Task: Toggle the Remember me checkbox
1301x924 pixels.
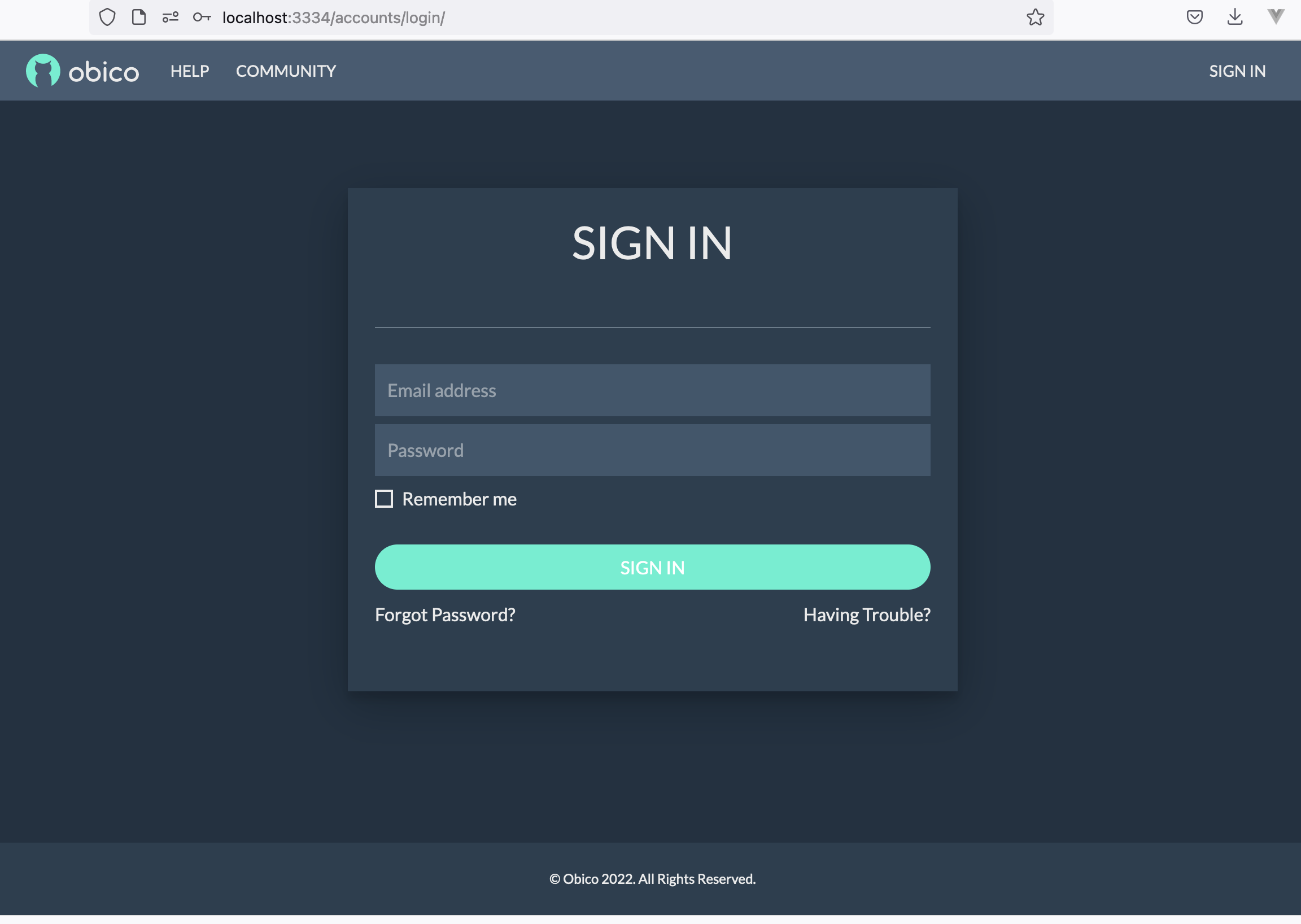Action: tap(384, 499)
